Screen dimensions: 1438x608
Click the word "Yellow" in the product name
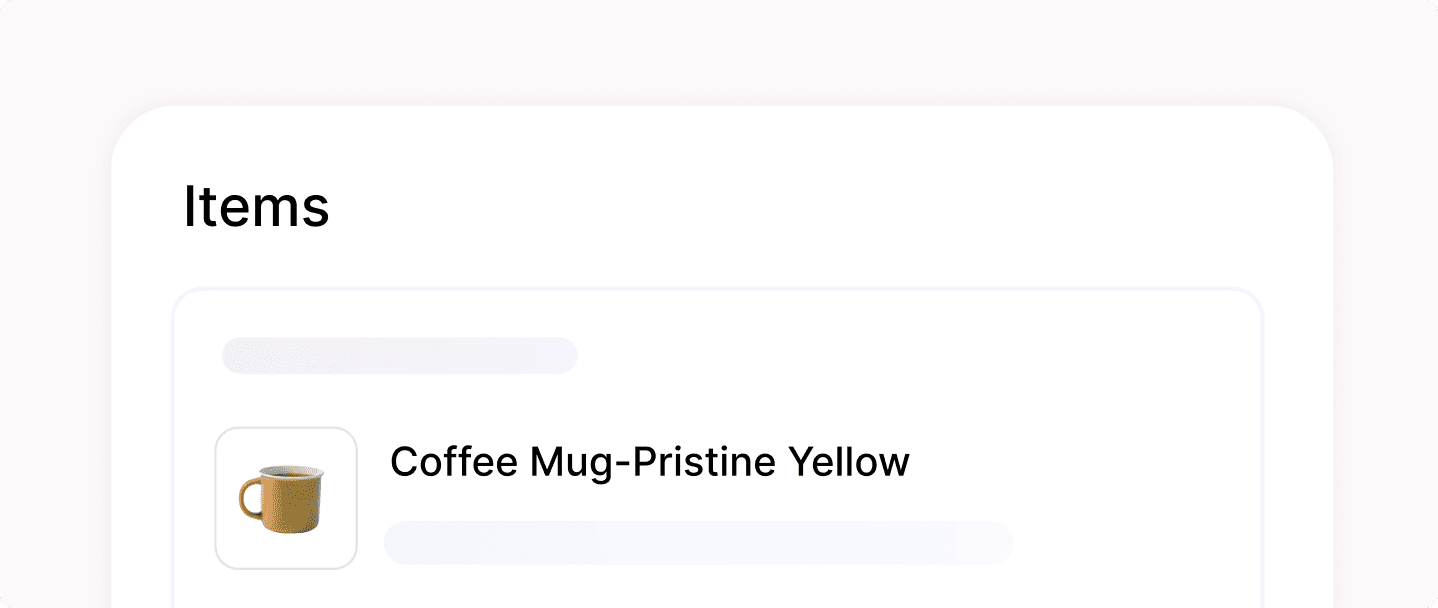tap(849, 462)
